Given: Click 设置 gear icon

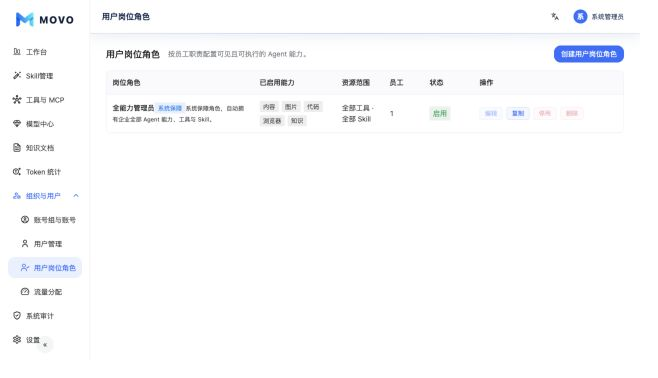Looking at the screenshot, I should coord(17,339).
